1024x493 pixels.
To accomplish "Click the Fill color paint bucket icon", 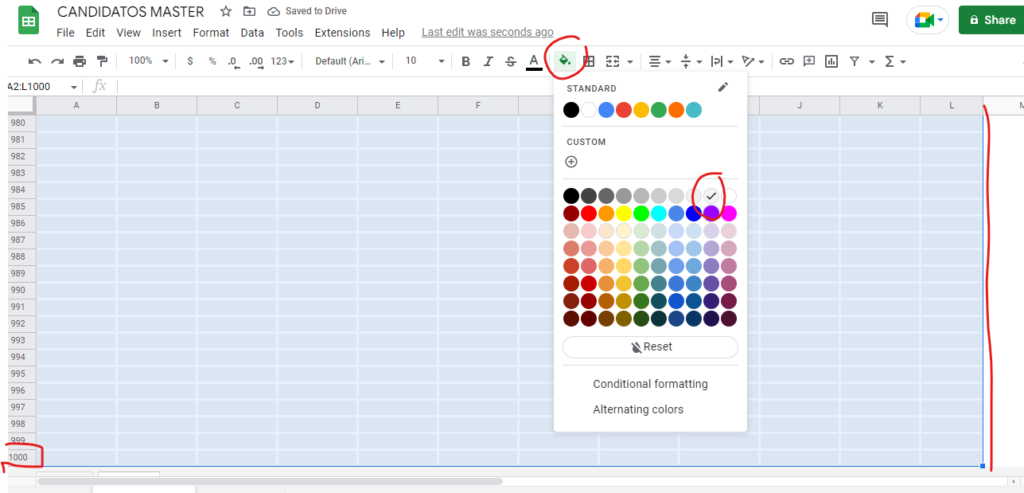I will point(564,61).
